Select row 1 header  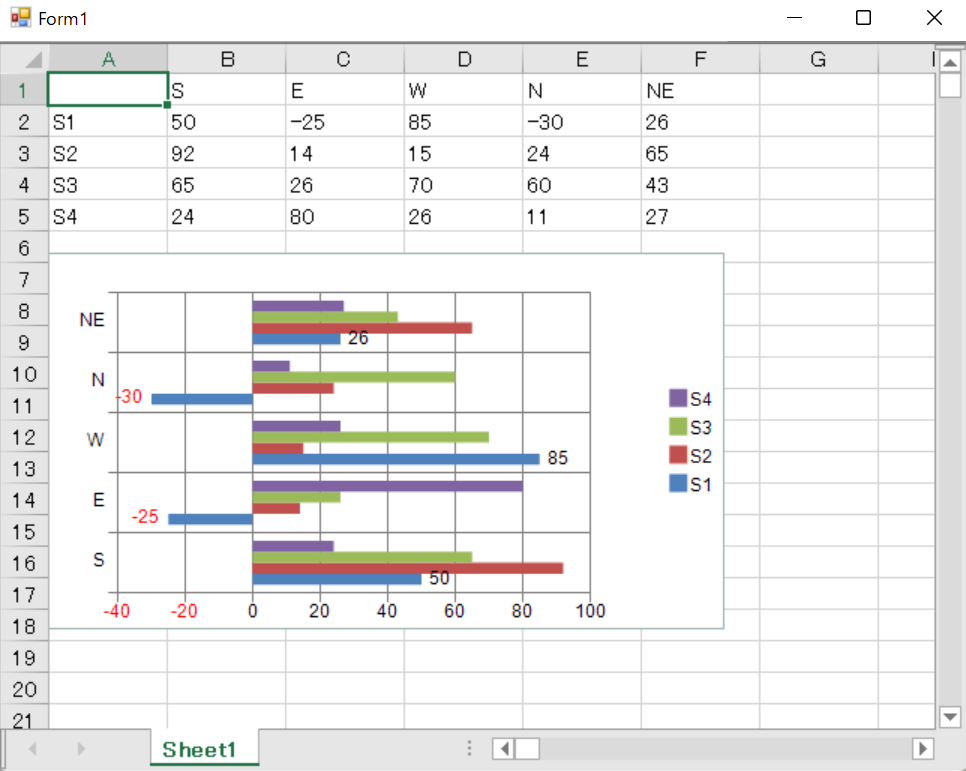click(x=24, y=91)
